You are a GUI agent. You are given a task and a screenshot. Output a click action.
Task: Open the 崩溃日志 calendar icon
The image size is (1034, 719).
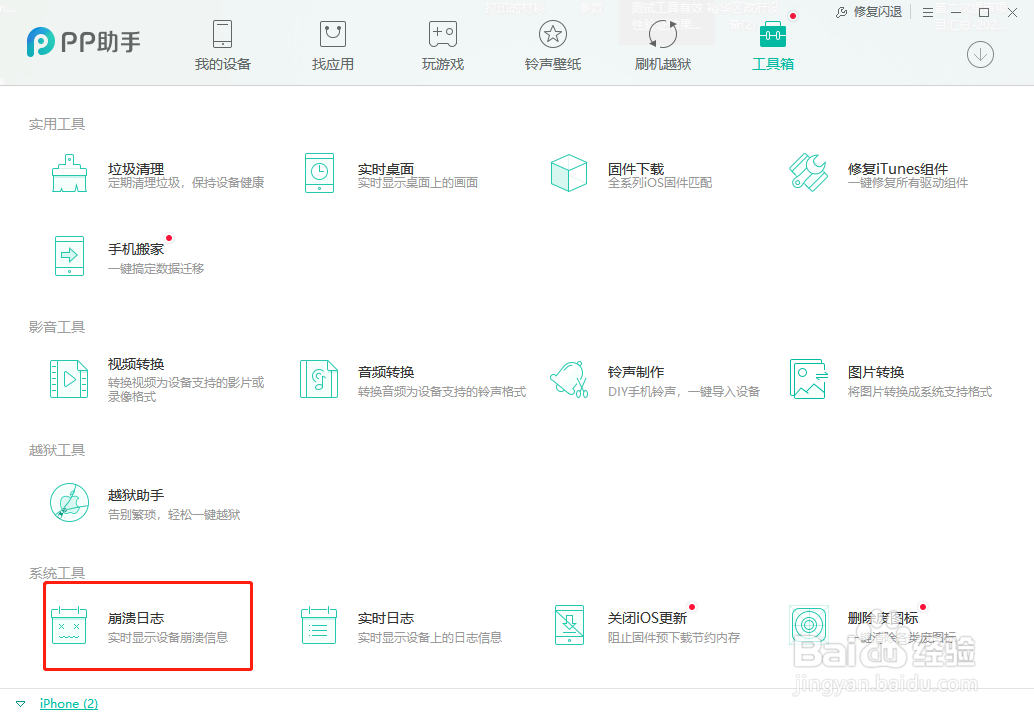(x=69, y=625)
